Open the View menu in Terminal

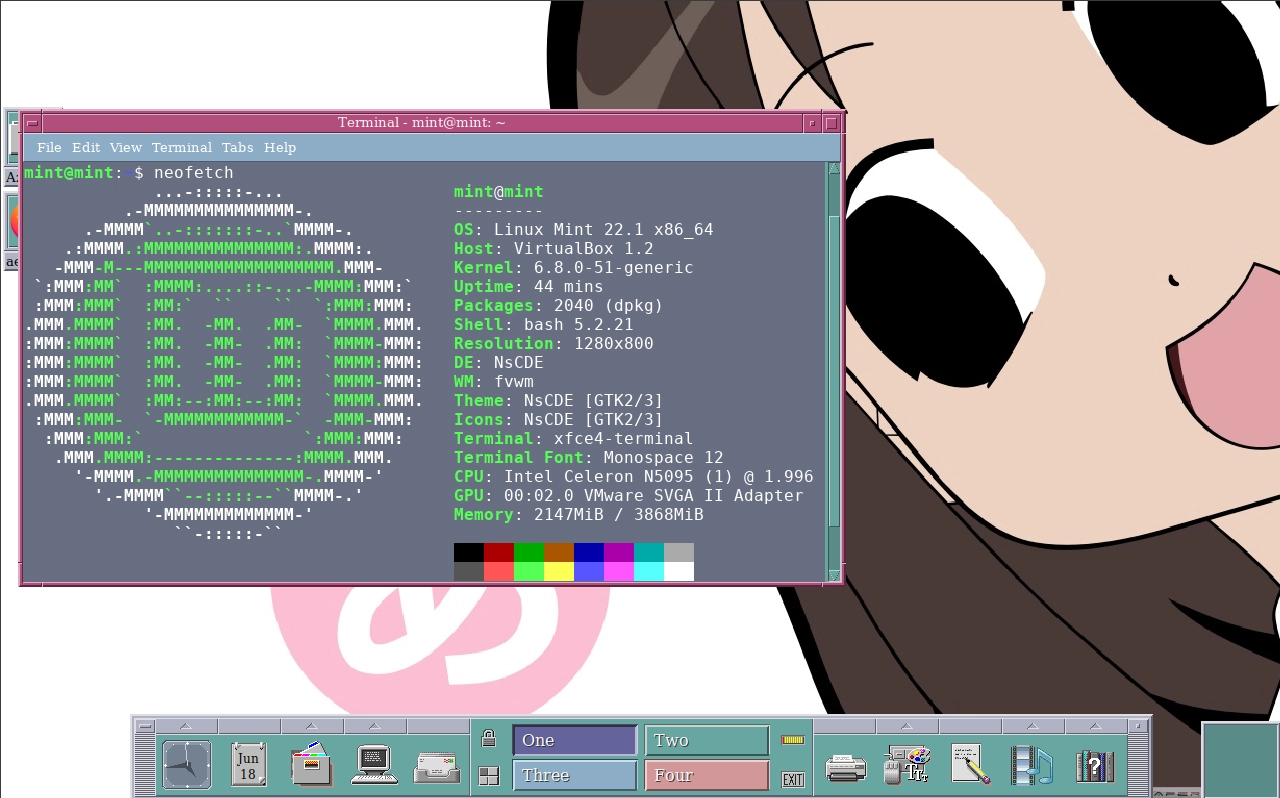click(x=126, y=147)
